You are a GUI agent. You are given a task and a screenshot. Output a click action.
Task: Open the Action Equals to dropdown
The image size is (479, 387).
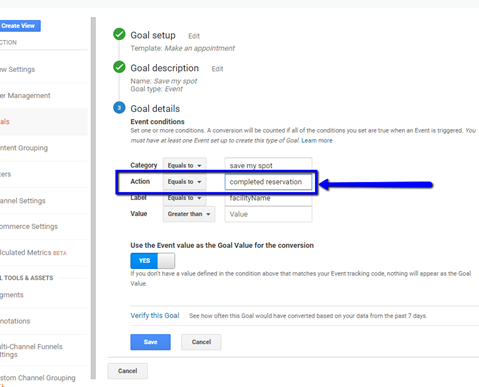(x=184, y=182)
